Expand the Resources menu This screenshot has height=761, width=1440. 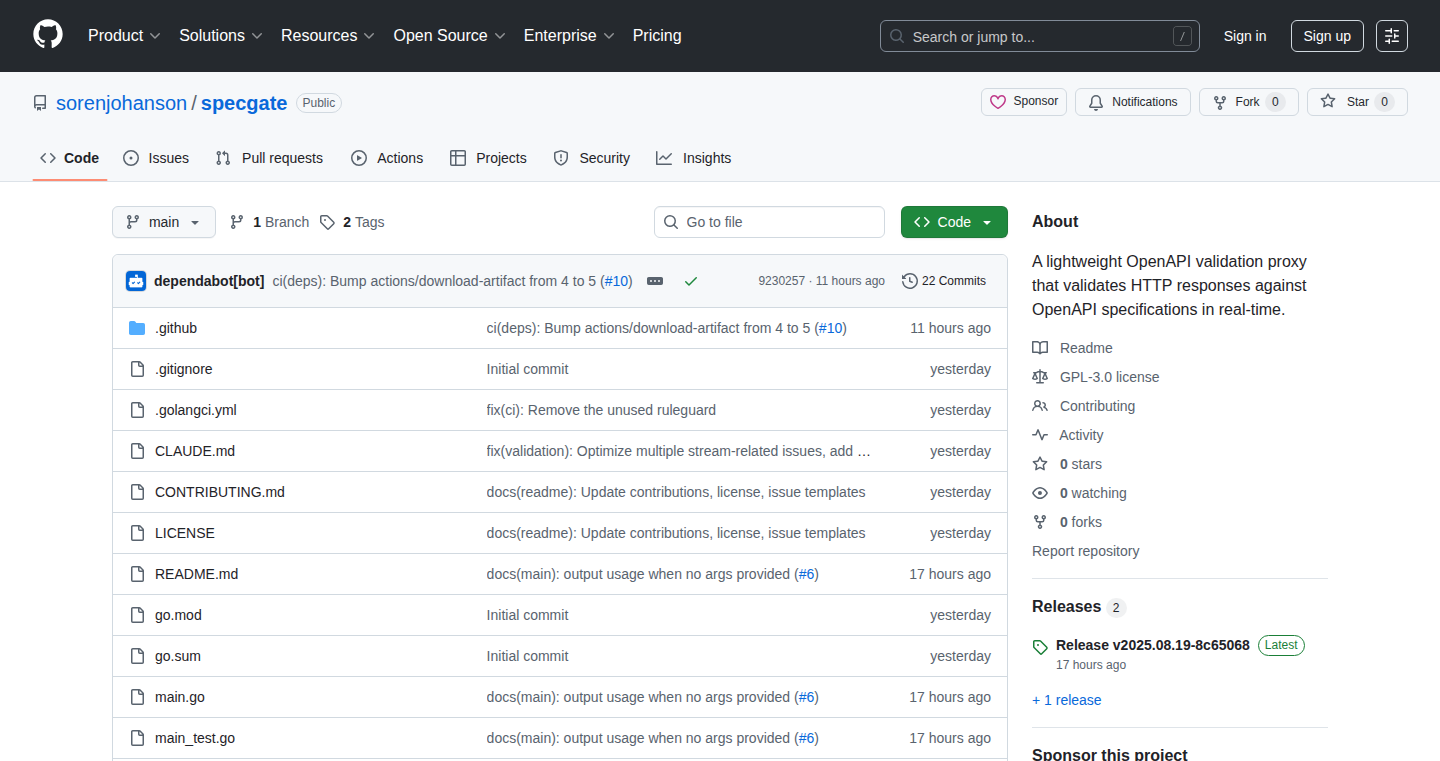(328, 36)
